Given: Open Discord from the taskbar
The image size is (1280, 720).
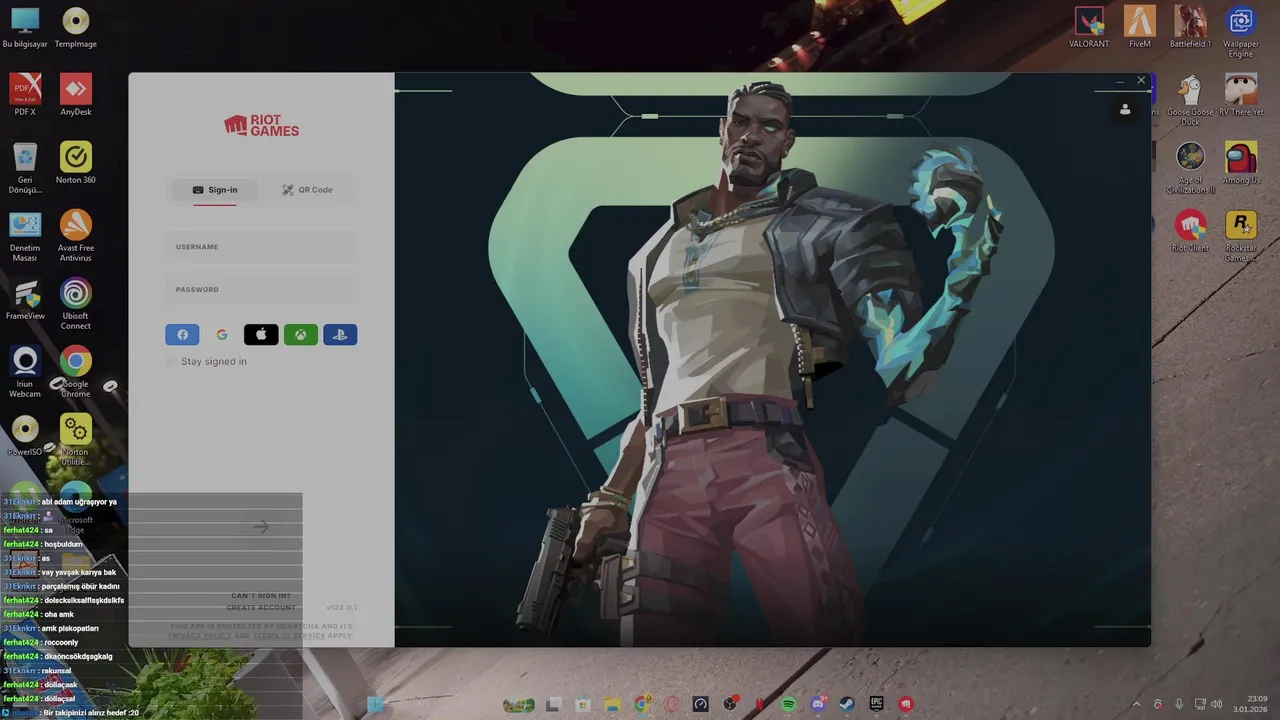Looking at the screenshot, I should tap(819, 705).
